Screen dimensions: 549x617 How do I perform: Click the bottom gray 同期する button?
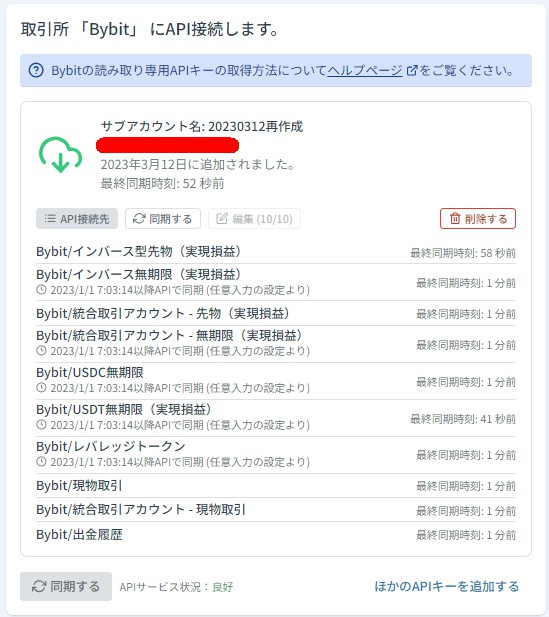tap(66, 586)
